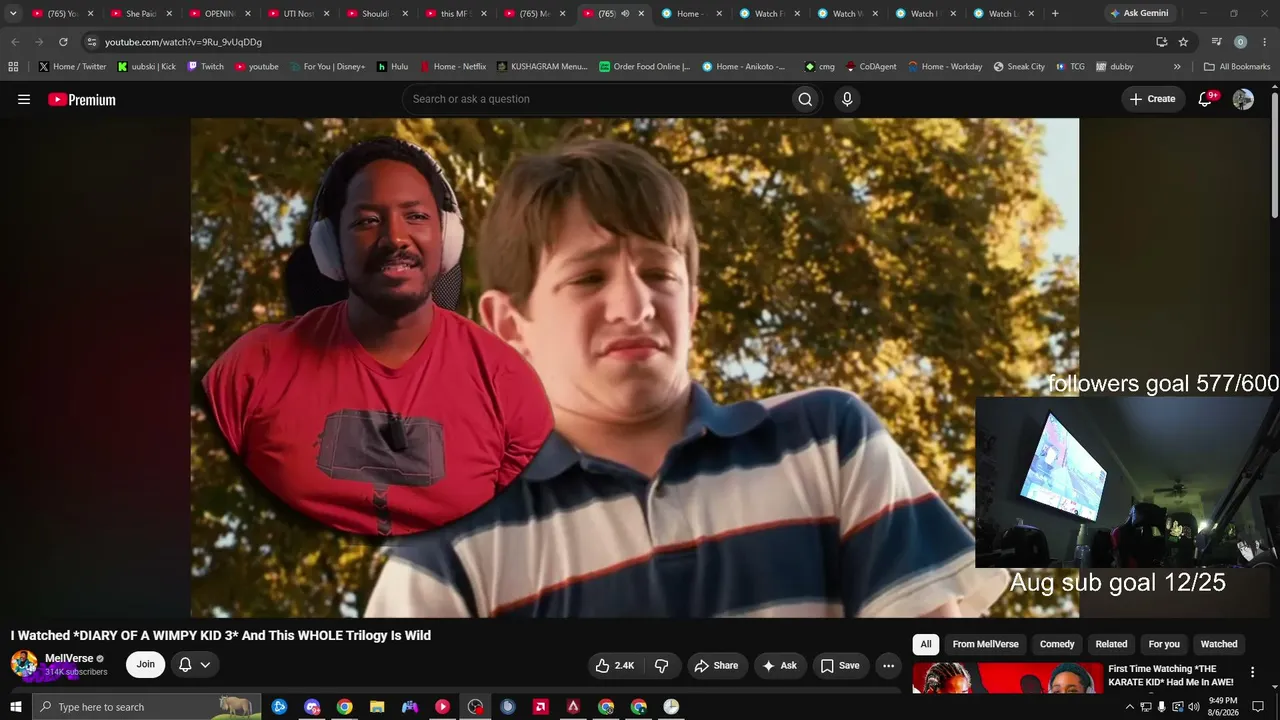Image resolution: width=1280 pixels, height=720 pixels.
Task: Show Related videos chip
Action: [x=1111, y=644]
